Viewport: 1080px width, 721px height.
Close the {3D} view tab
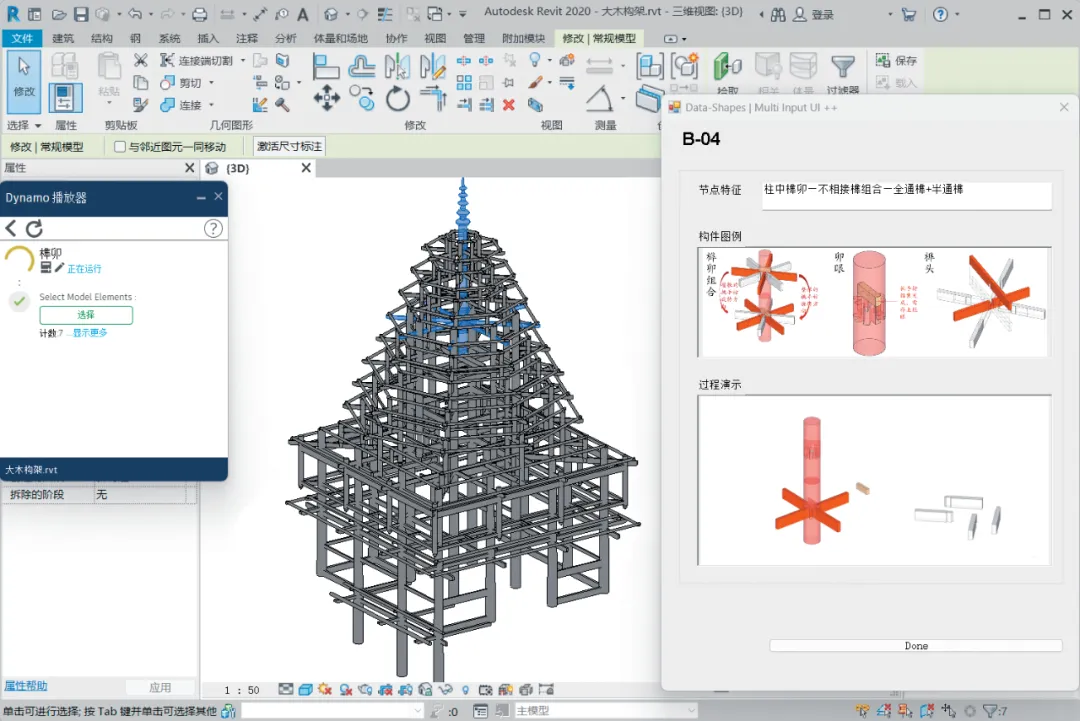coord(307,168)
